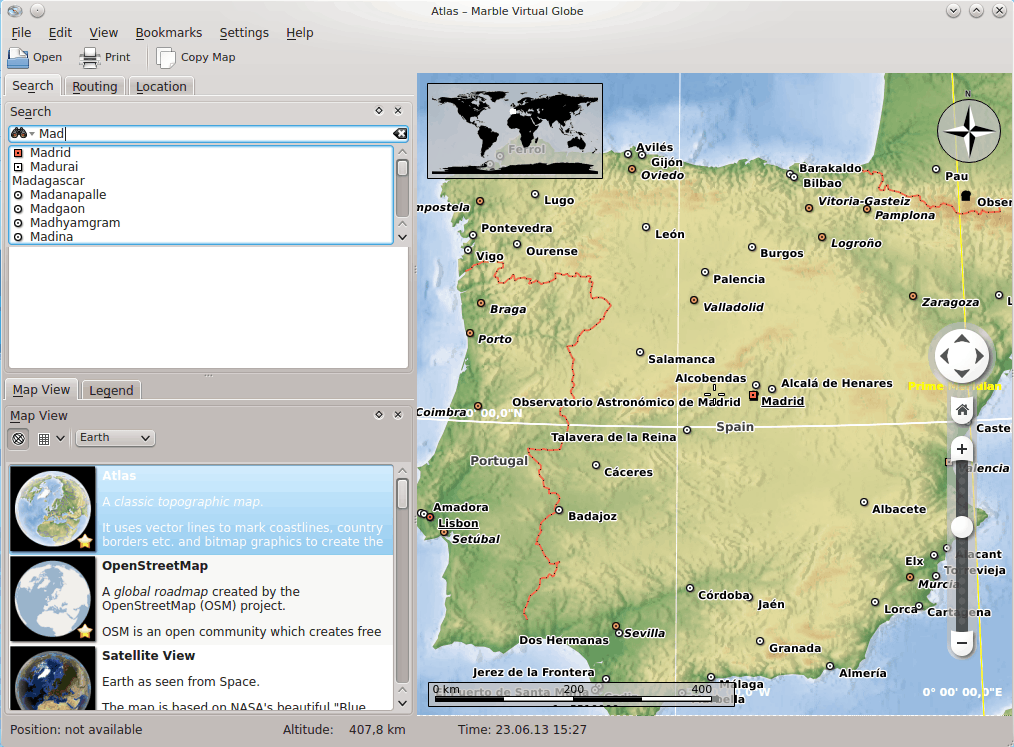Viewport: 1014px width, 747px height.
Task: Close the Search panel
Action: click(398, 111)
